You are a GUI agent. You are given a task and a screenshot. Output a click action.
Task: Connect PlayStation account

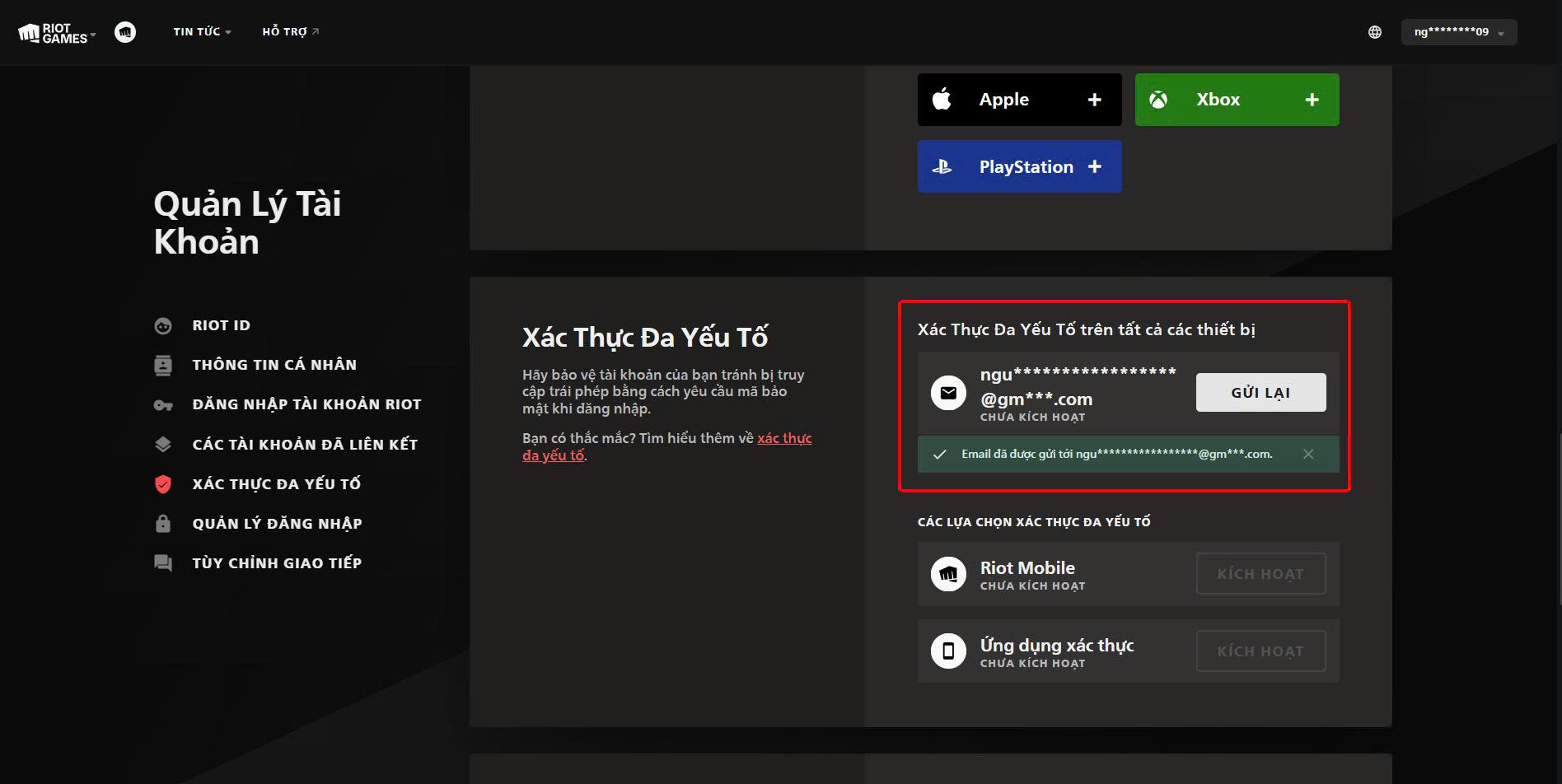[x=1019, y=167]
